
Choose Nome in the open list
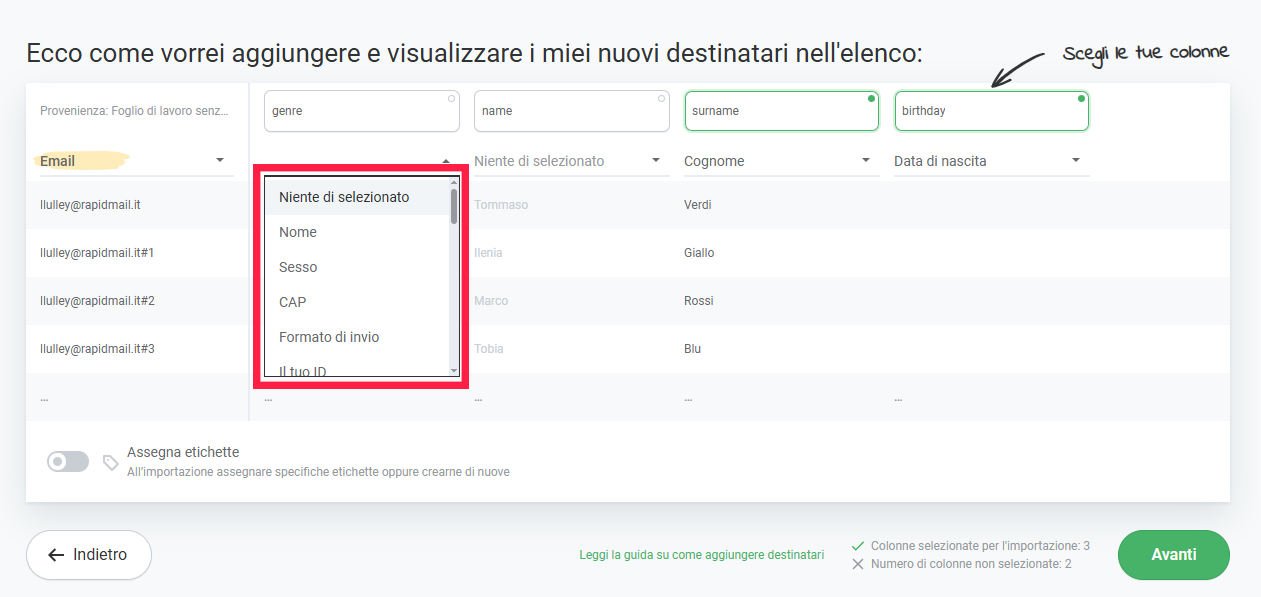point(298,232)
